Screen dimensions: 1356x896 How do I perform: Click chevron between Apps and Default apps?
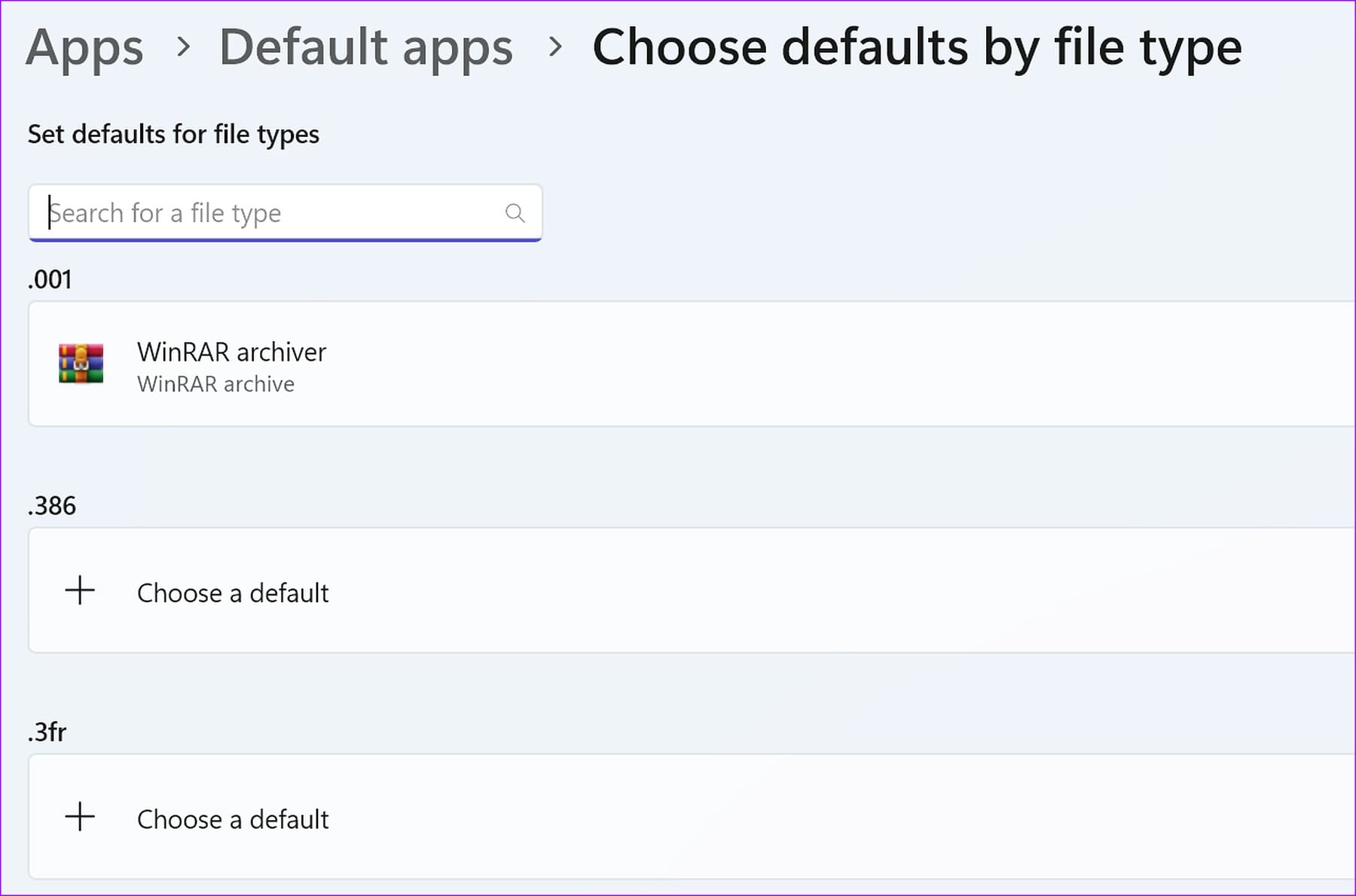tap(182, 47)
